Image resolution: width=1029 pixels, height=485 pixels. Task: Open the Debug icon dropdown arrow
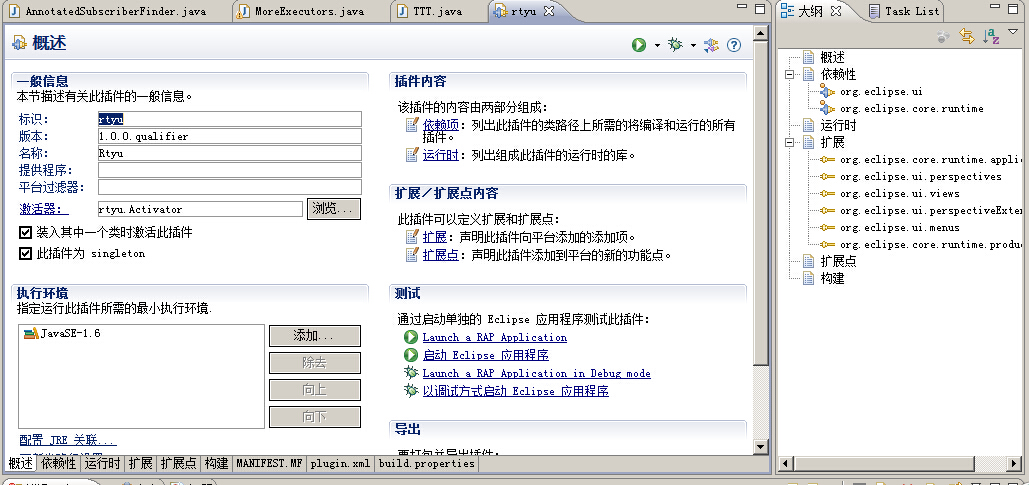(693, 45)
